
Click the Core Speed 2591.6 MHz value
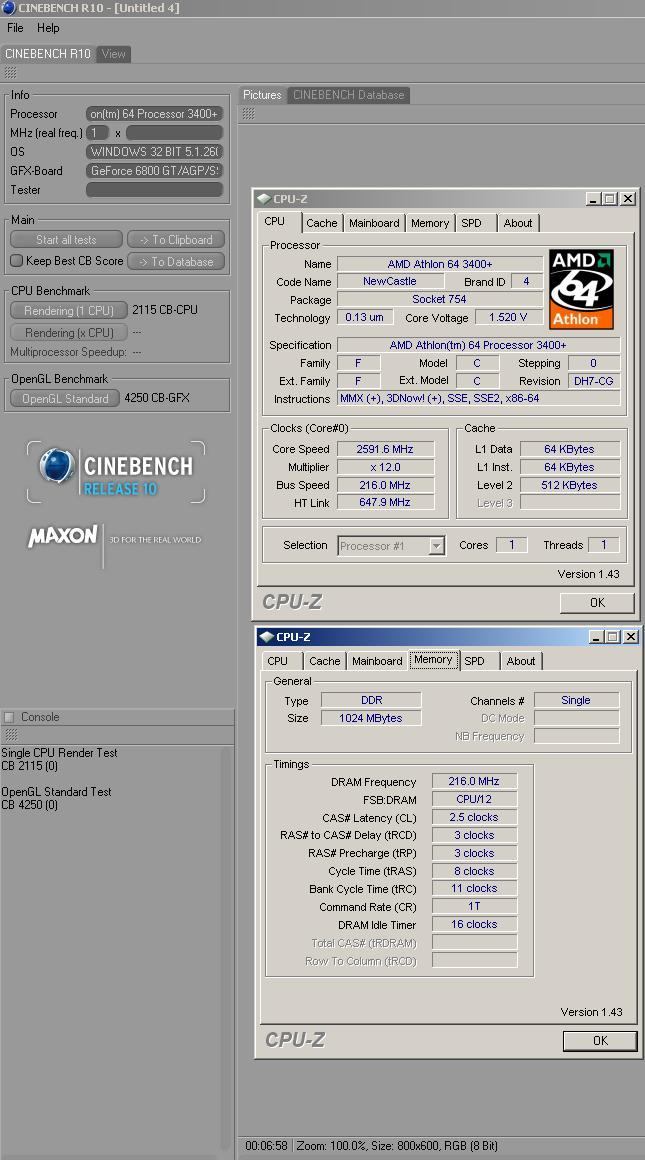point(385,449)
